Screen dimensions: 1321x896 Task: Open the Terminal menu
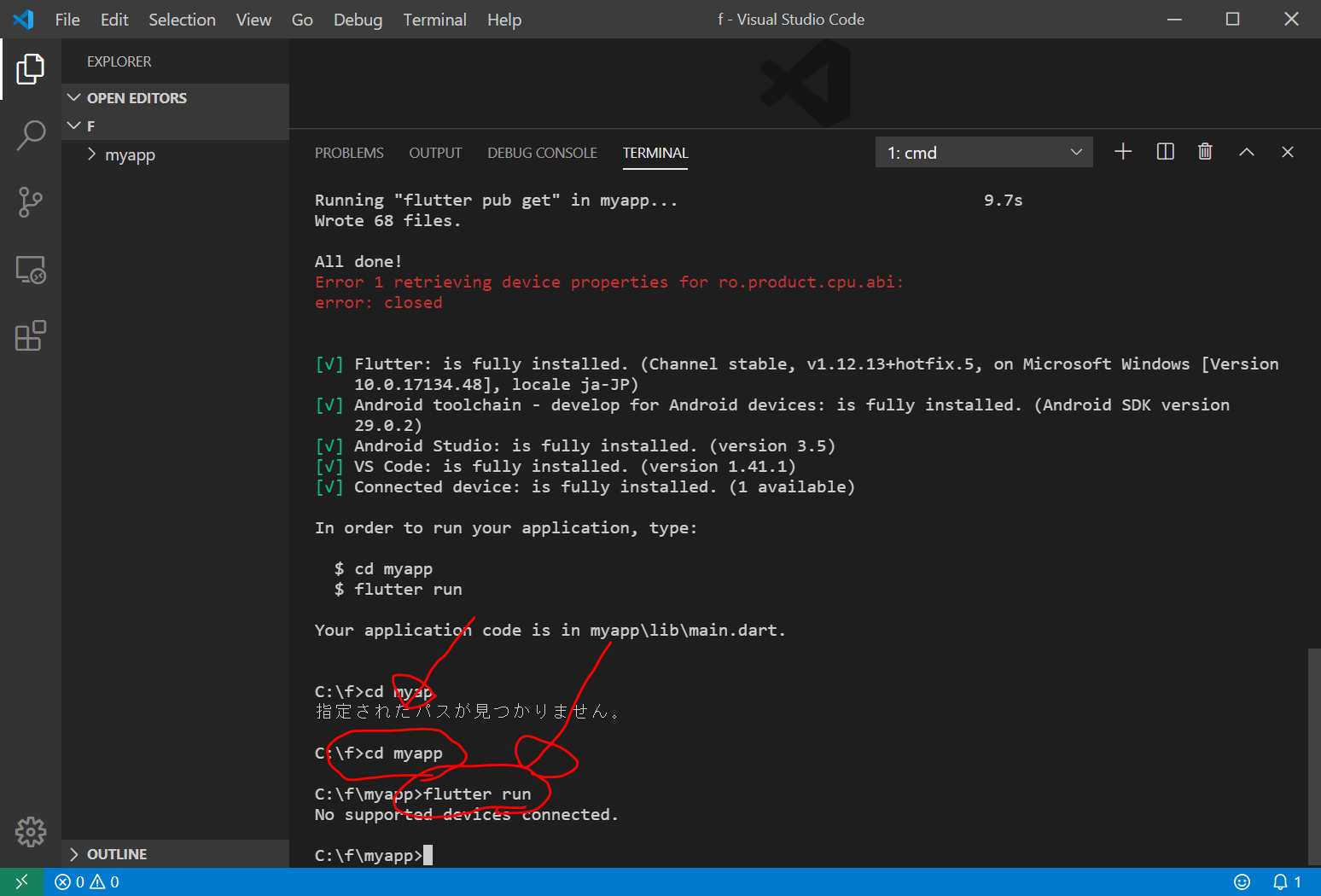click(x=434, y=20)
